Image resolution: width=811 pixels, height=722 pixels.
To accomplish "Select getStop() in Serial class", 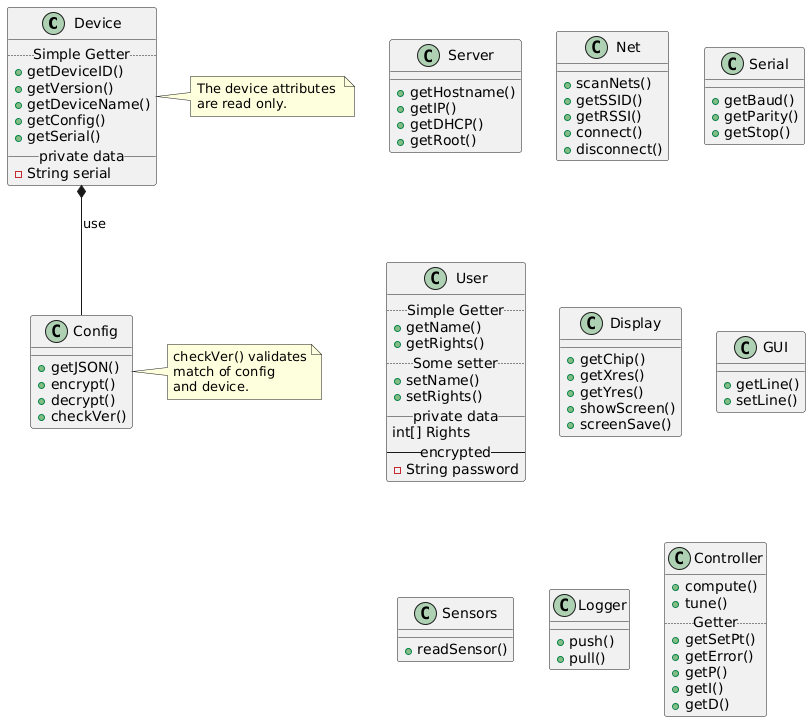I will click(x=757, y=132).
